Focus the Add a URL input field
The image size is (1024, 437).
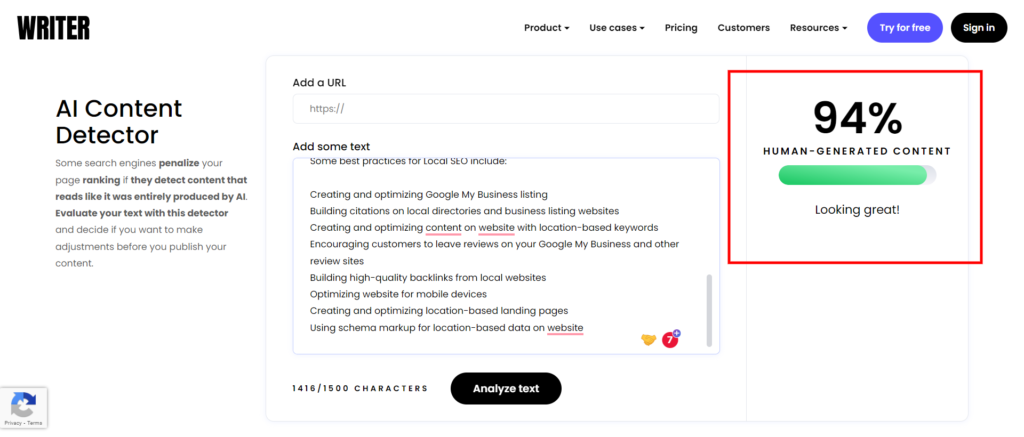point(505,108)
